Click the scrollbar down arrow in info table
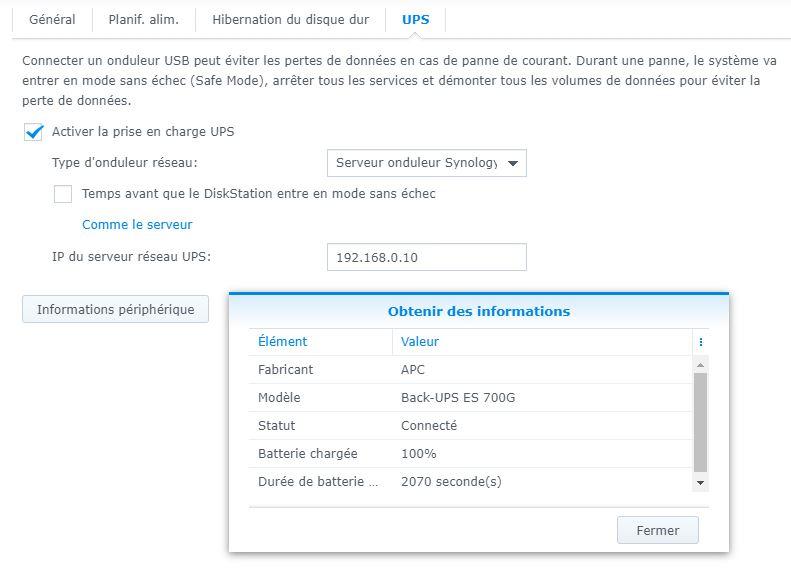Image resolution: width=791 pixels, height=583 pixels. coord(700,483)
